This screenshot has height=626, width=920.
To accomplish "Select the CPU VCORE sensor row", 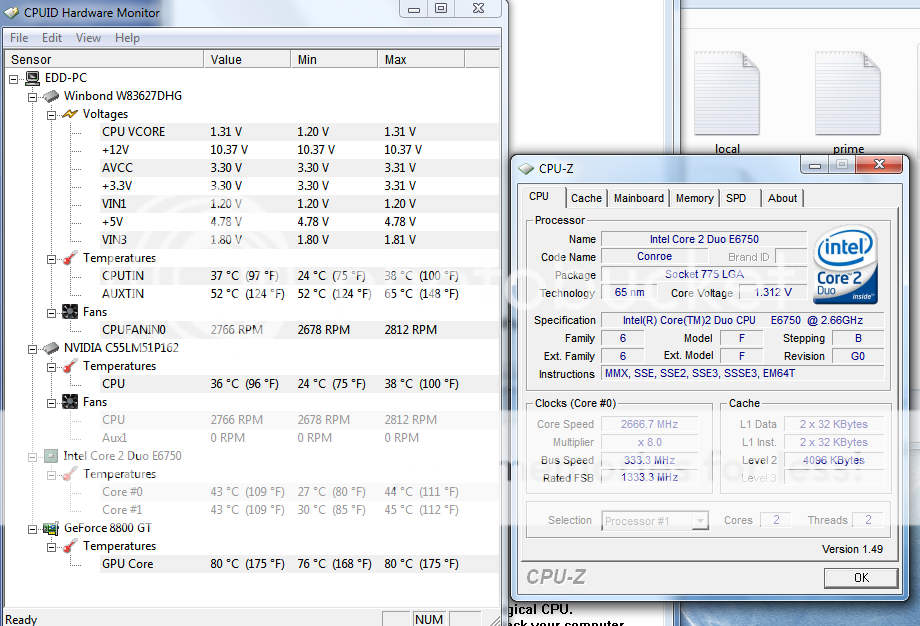I will click(134, 132).
